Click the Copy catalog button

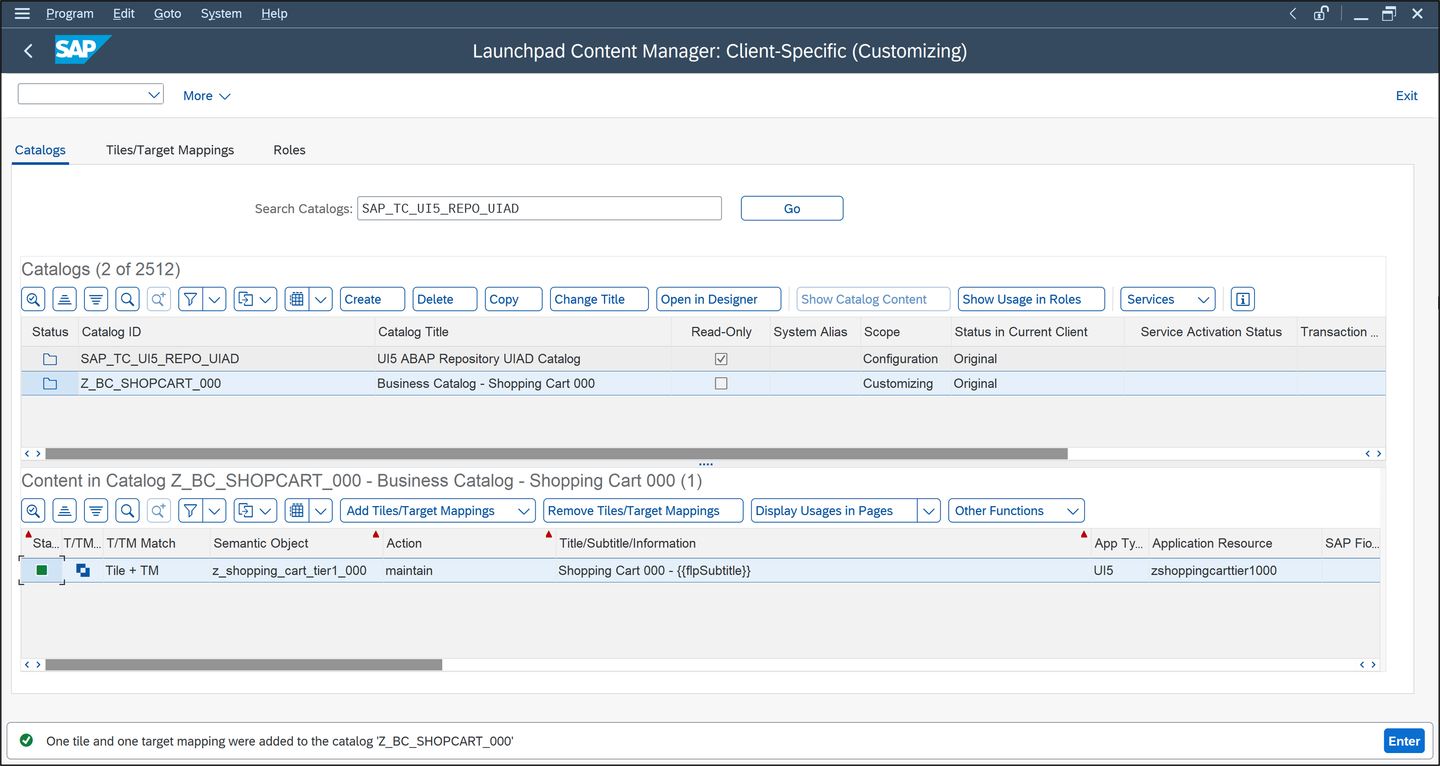pos(514,299)
